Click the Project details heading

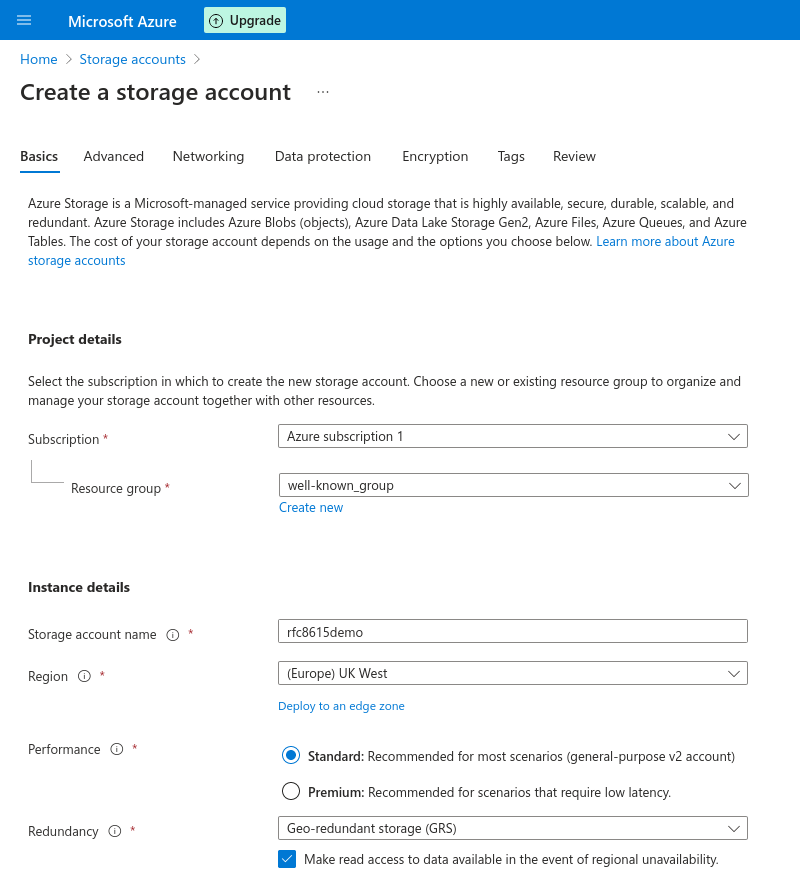[75, 340]
